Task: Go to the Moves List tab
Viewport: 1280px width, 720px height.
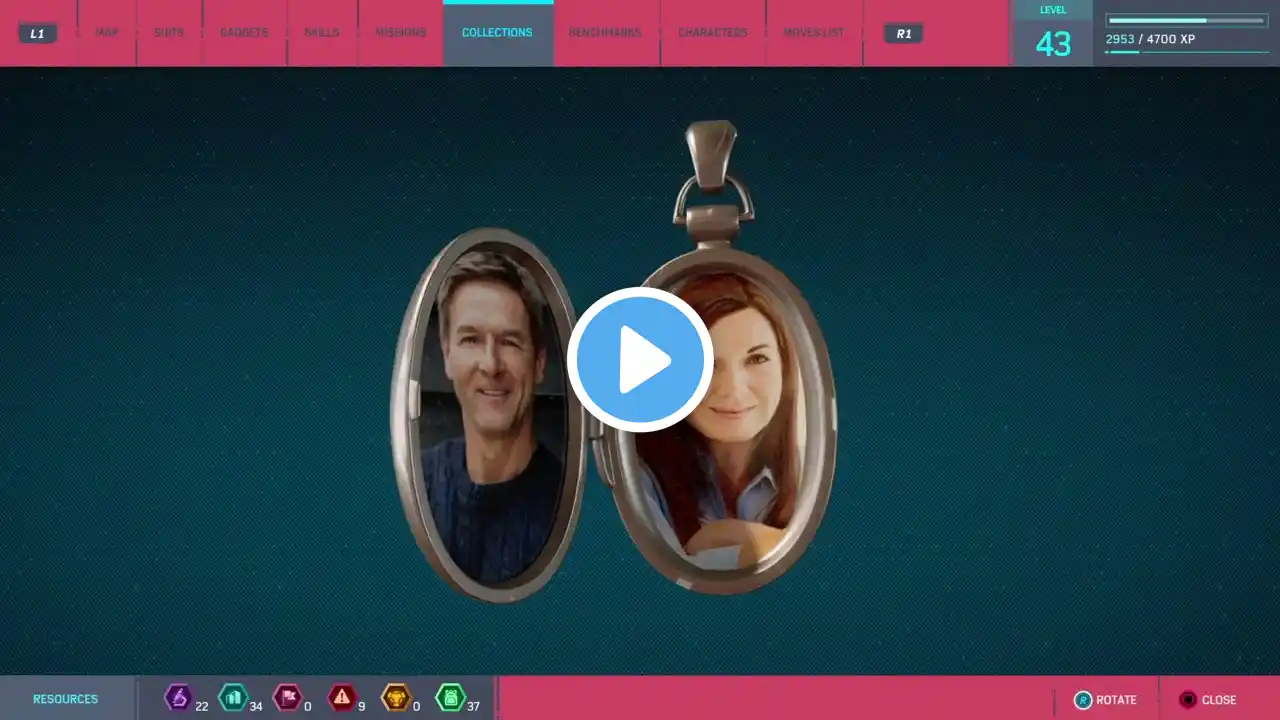Action: 814,33
